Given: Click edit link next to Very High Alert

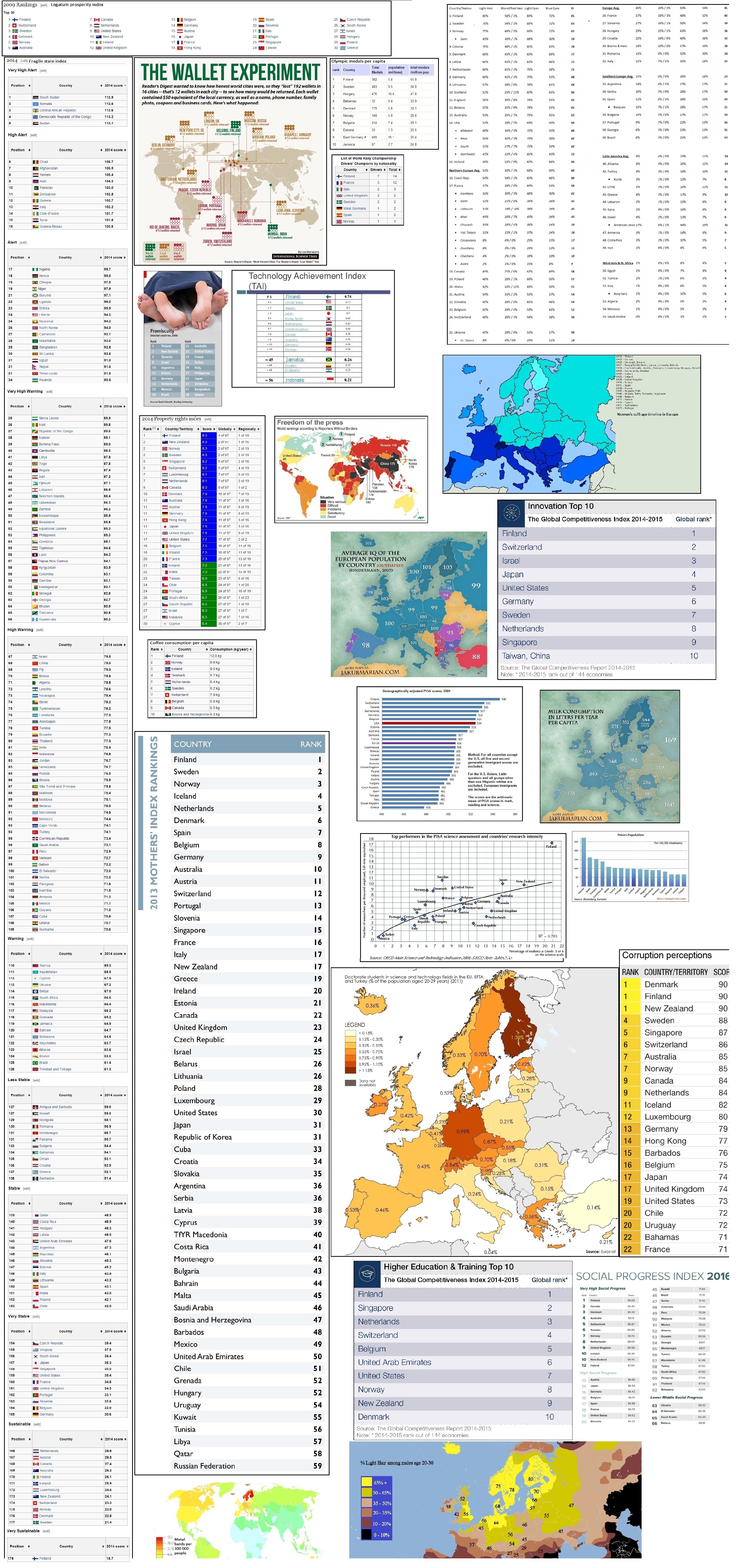Looking at the screenshot, I should [43, 71].
